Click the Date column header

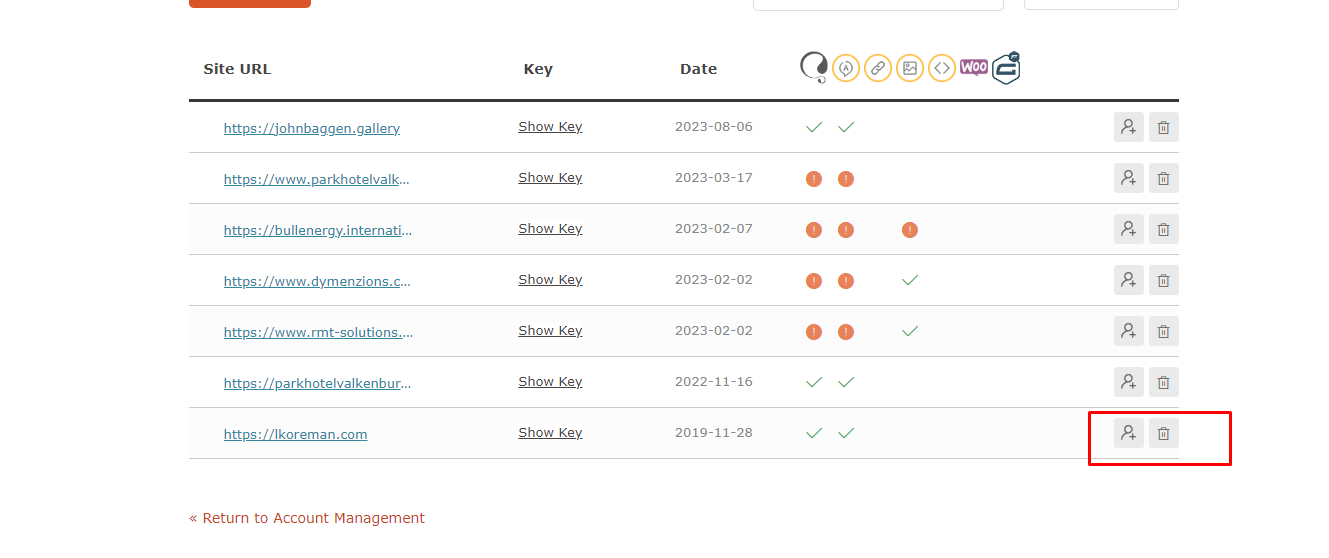(698, 69)
